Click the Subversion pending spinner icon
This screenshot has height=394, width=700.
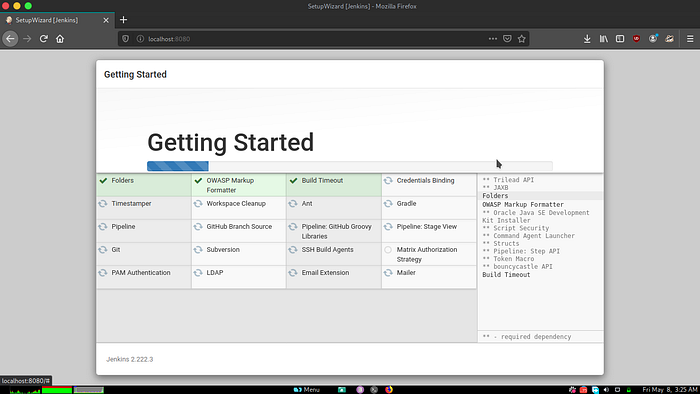coord(198,250)
